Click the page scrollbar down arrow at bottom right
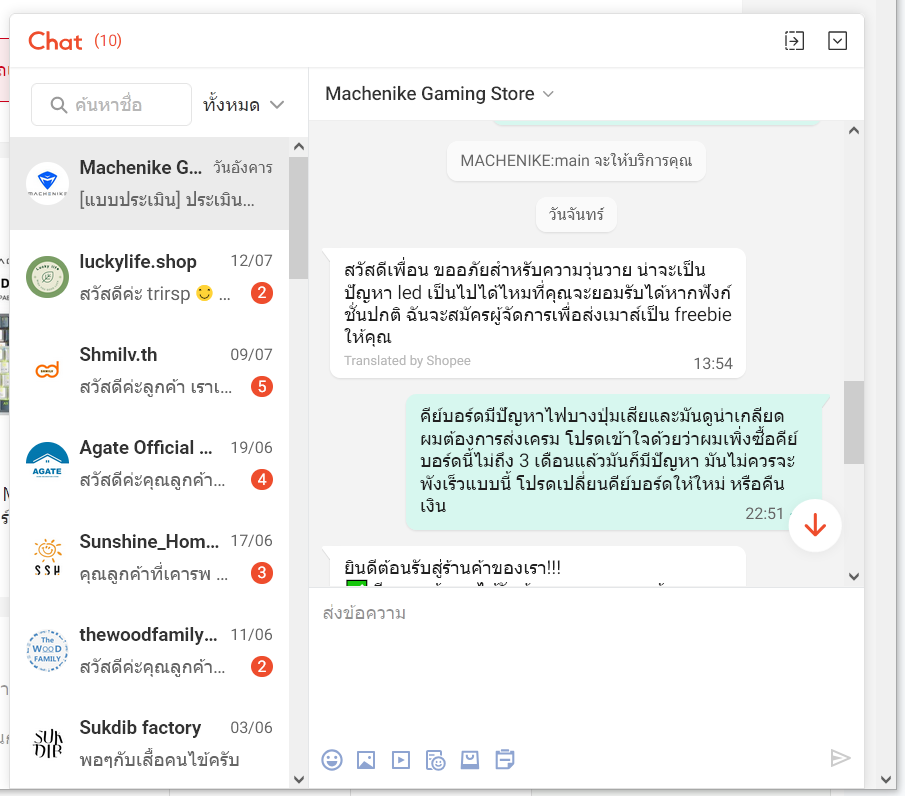Image resolution: width=905 pixels, height=796 pixels. click(x=887, y=780)
